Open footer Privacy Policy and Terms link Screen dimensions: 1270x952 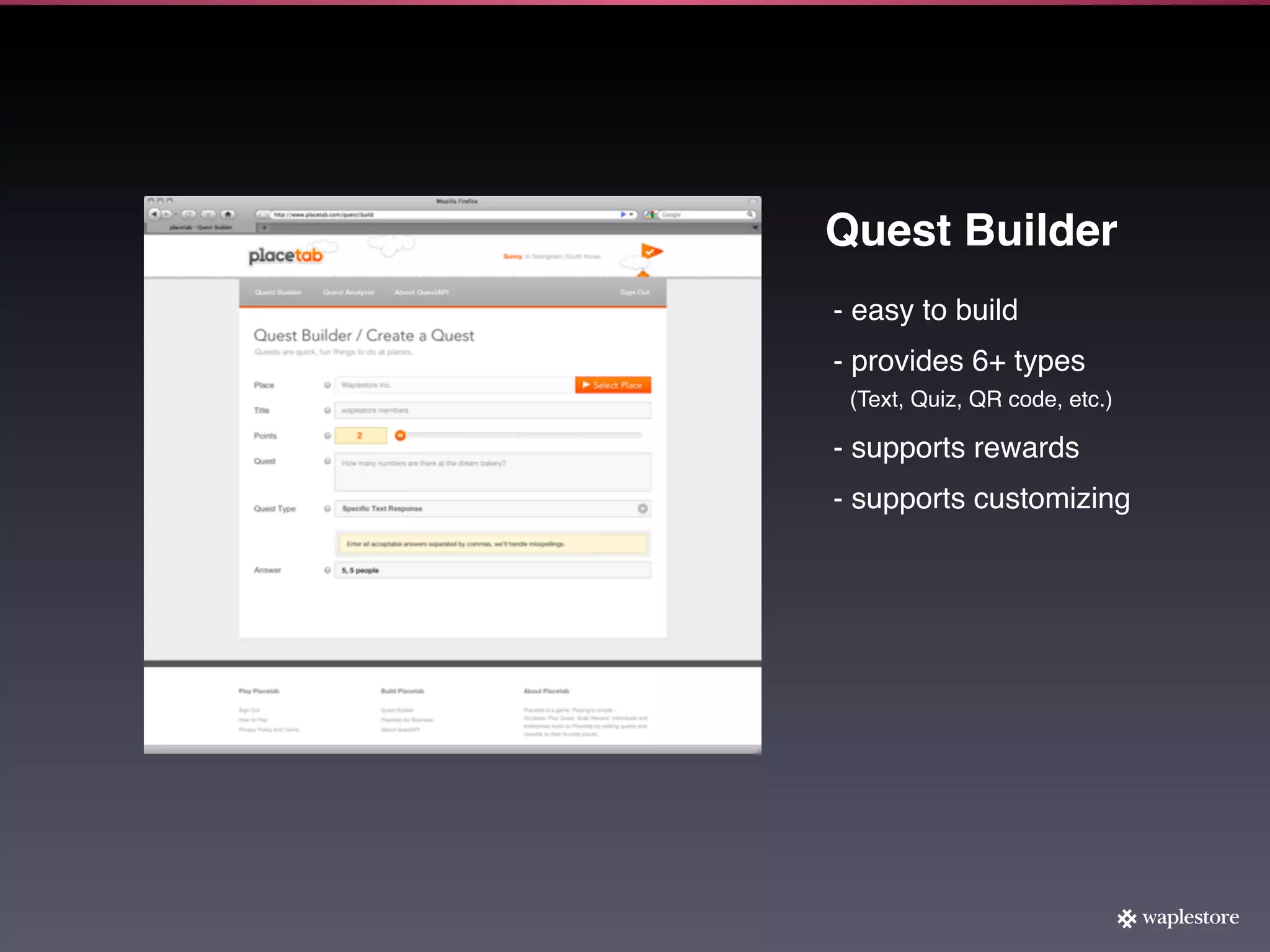point(269,729)
